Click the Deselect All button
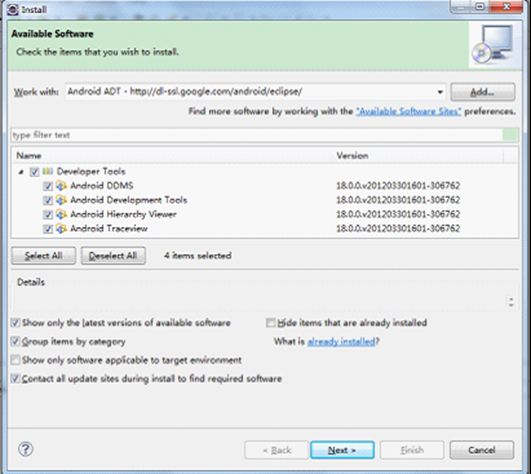Viewport: 531px width, 474px height. pos(113,256)
